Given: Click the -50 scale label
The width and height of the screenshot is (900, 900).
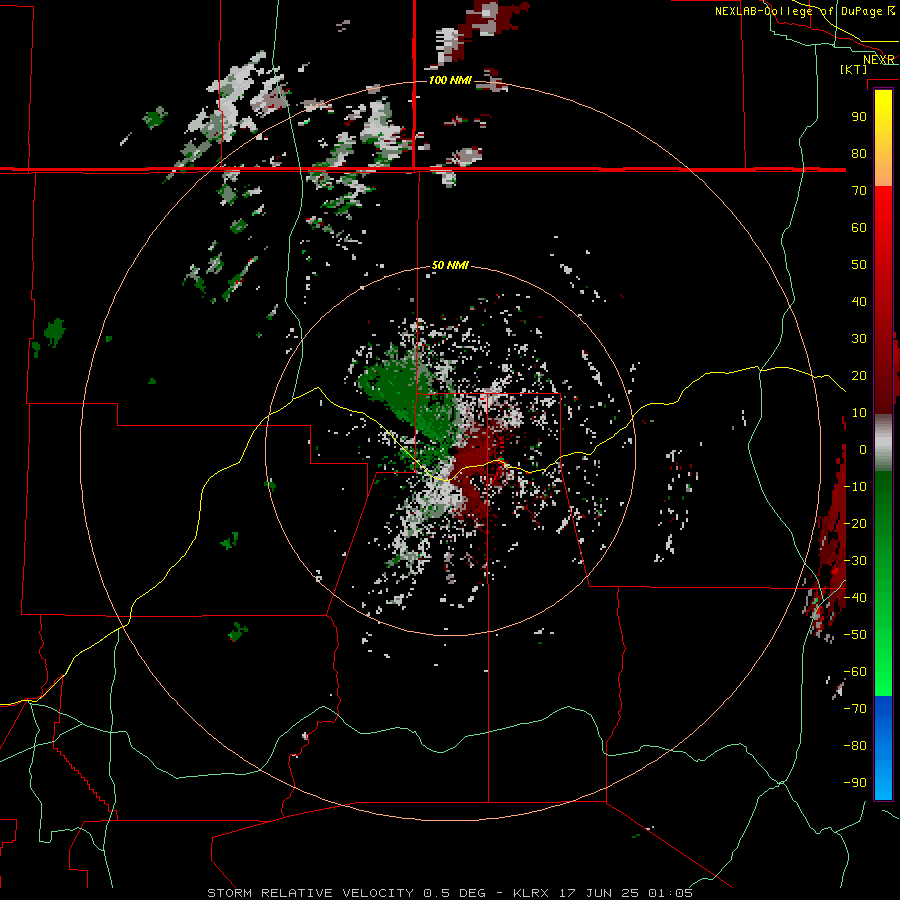Looking at the screenshot, I should [855, 635].
